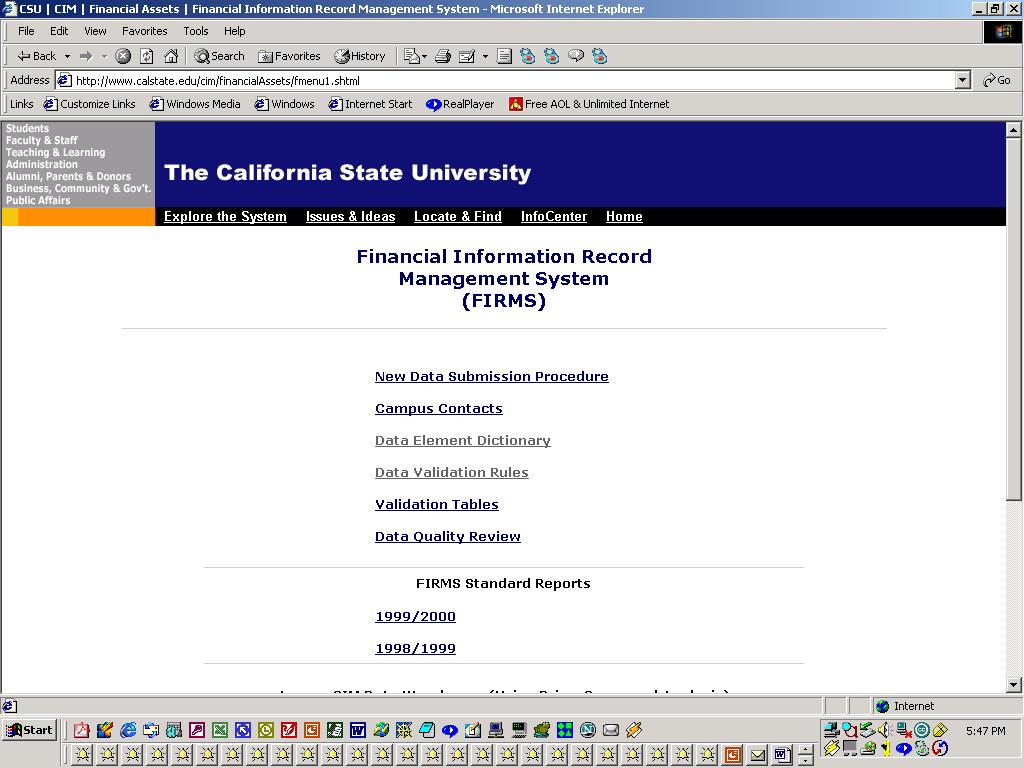
Task: Open the Edit menu
Action: 59,31
